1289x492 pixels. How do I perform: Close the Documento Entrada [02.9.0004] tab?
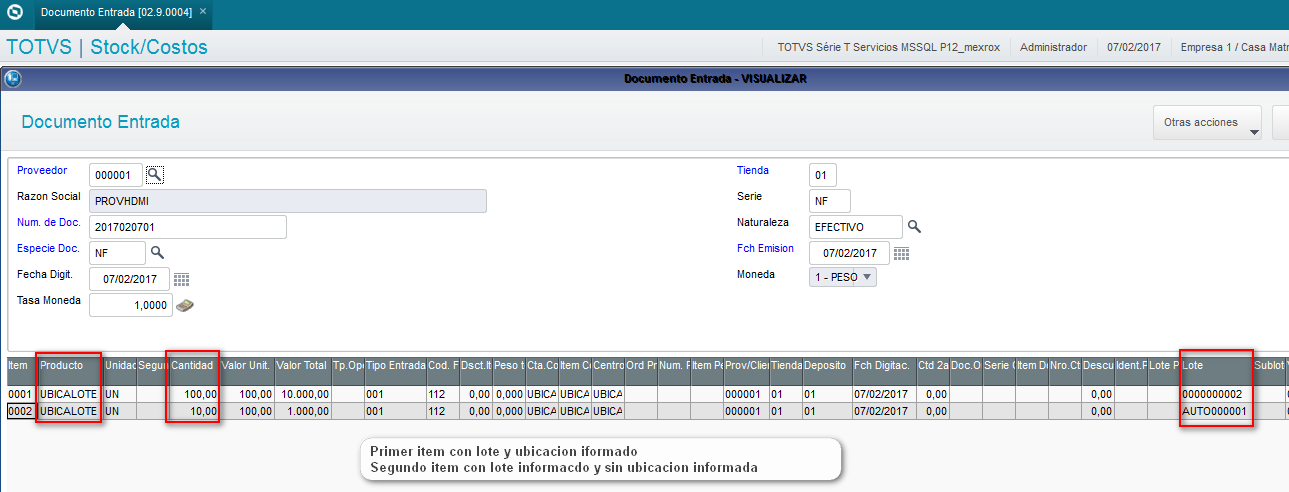point(203,12)
